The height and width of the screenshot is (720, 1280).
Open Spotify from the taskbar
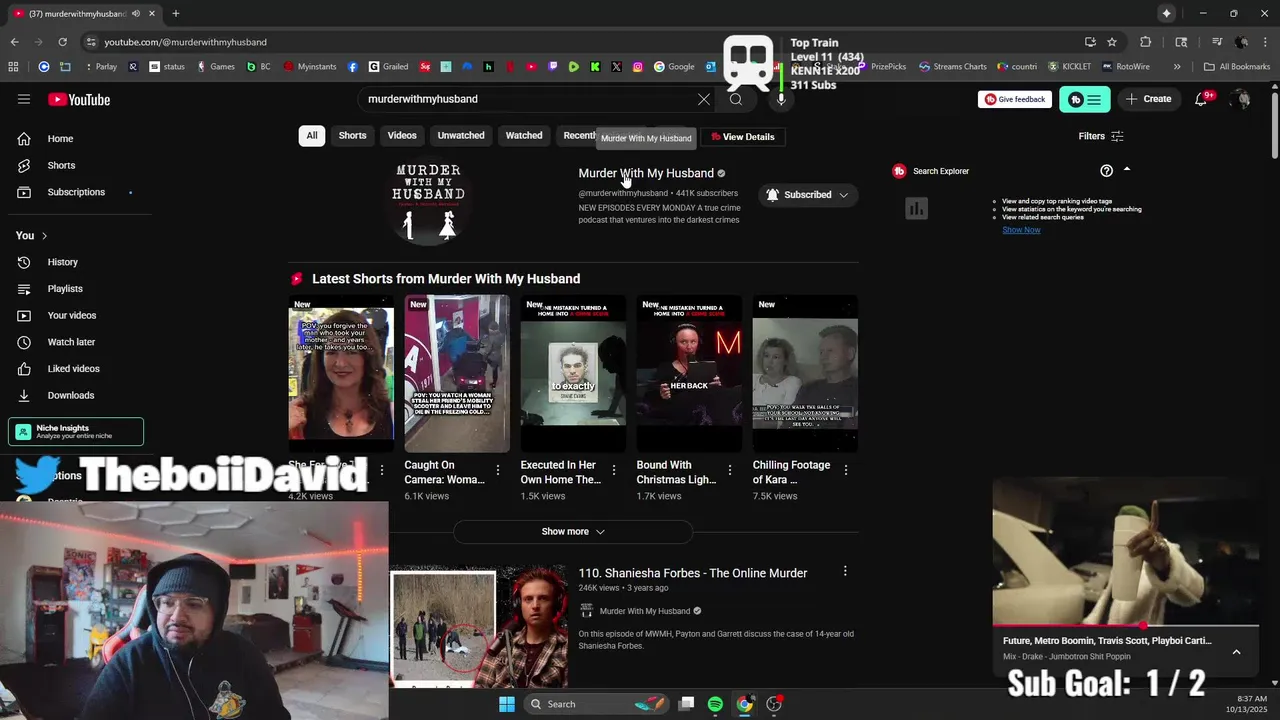click(x=715, y=704)
